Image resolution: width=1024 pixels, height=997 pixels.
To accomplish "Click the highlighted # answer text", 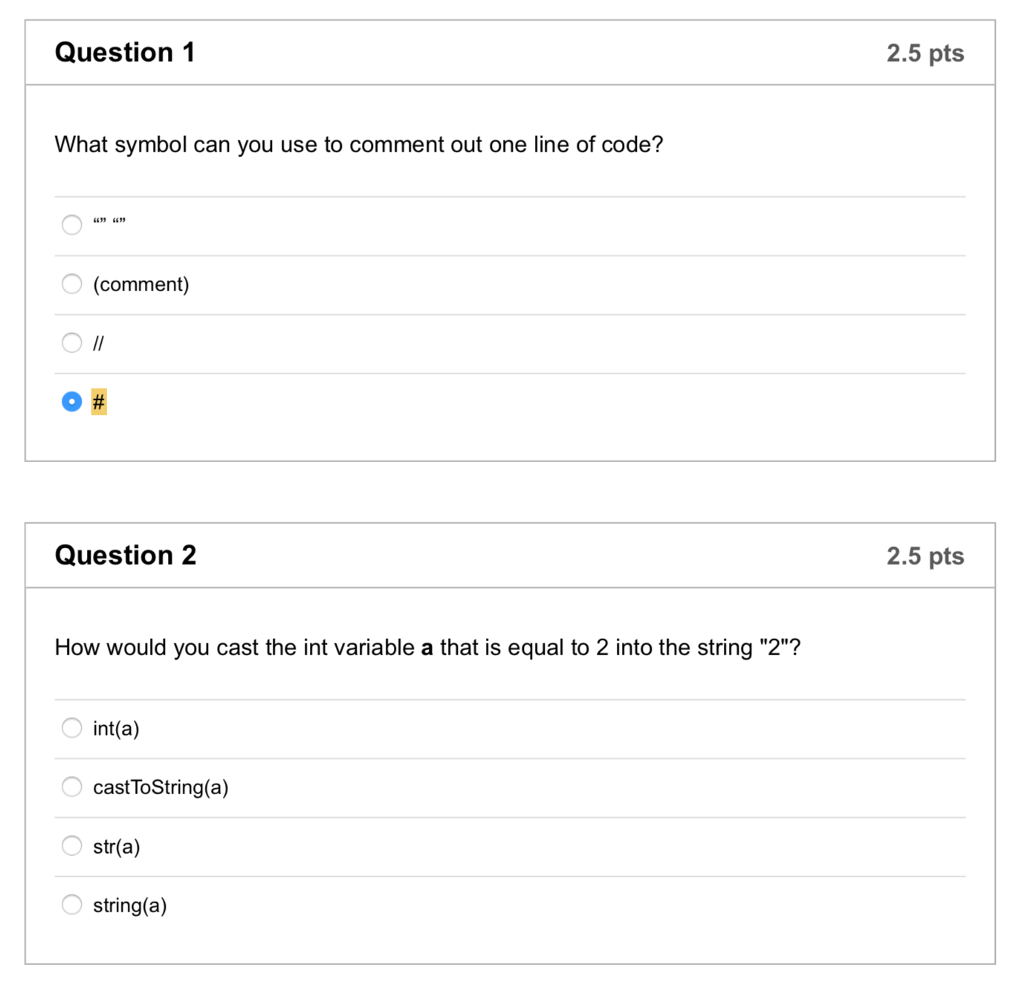I will pyautogui.click(x=98, y=401).
